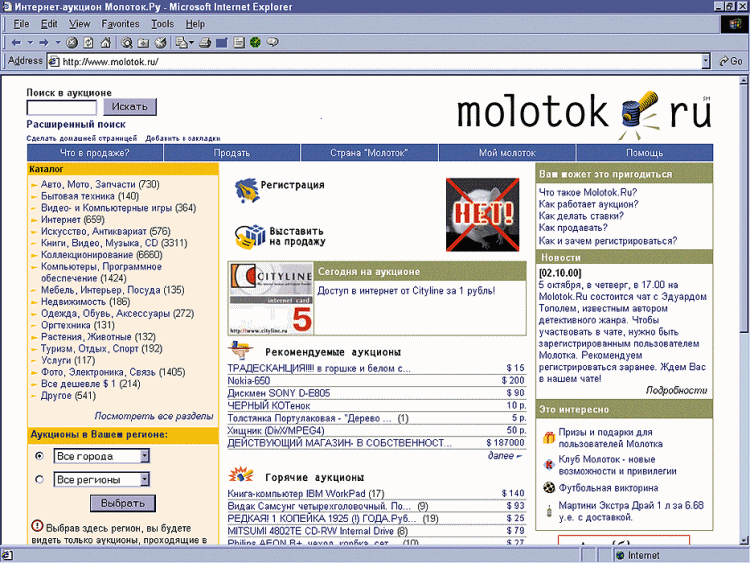Click the Клуб Молоток icon
The height and width of the screenshot is (563, 750).
coord(549,464)
